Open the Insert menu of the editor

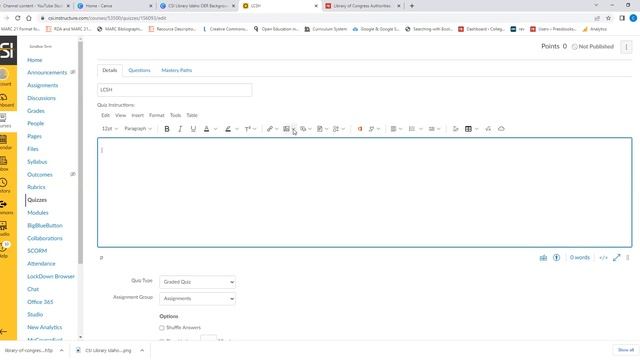coord(138,116)
